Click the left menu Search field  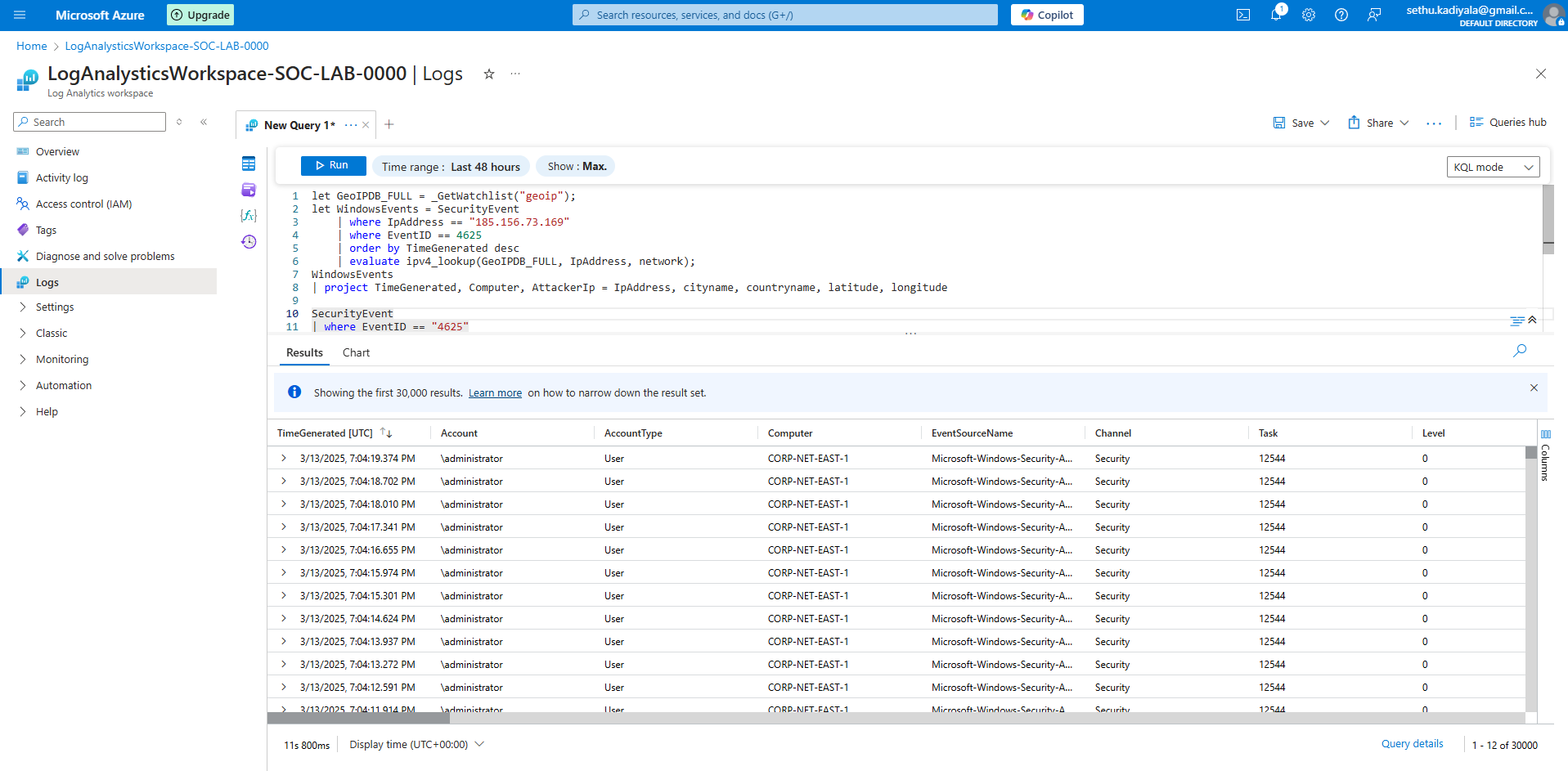pyautogui.click(x=90, y=122)
